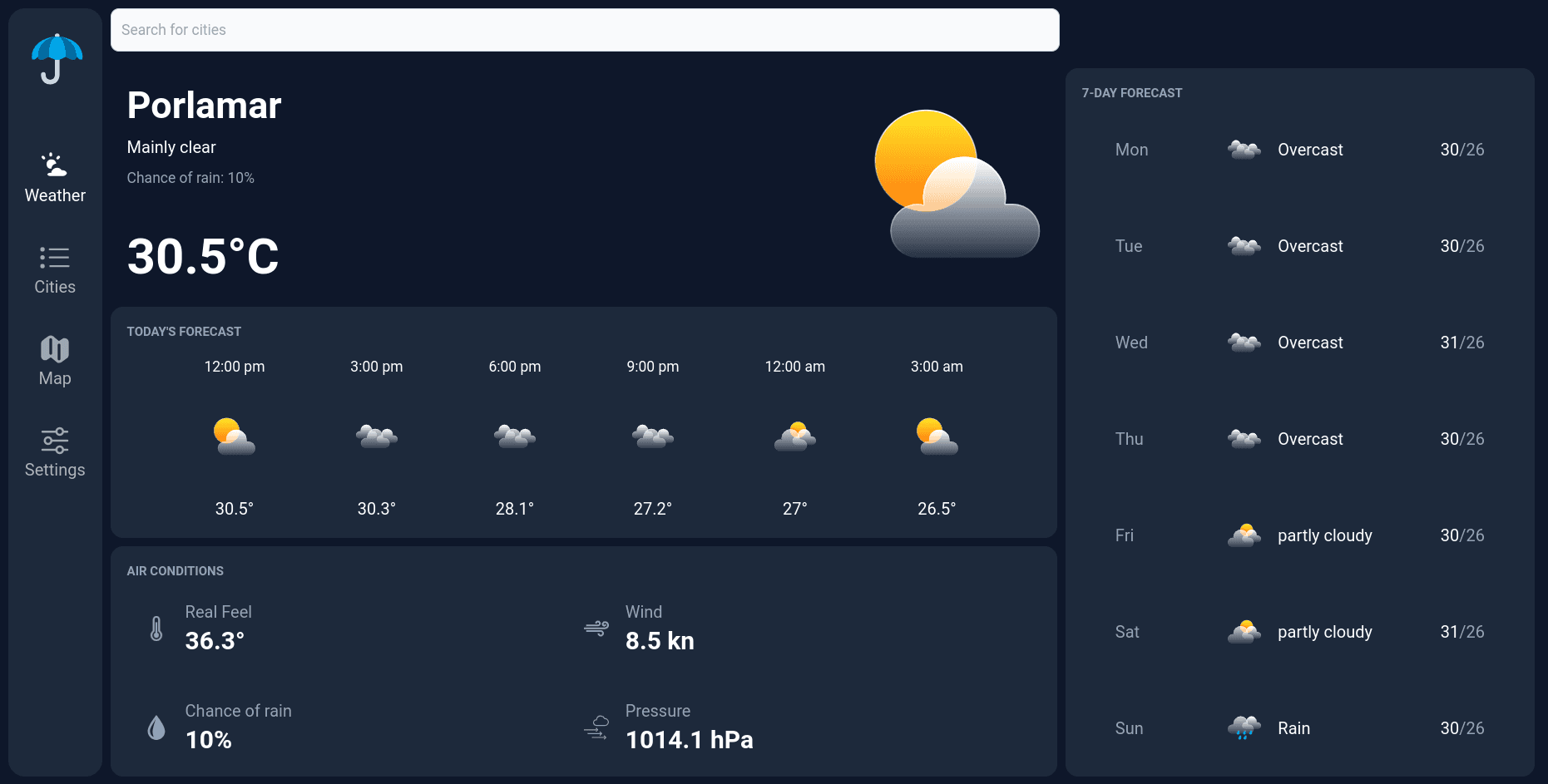The width and height of the screenshot is (1548, 784).
Task: Click the thermometer icon next to Real Feel
Action: click(156, 628)
